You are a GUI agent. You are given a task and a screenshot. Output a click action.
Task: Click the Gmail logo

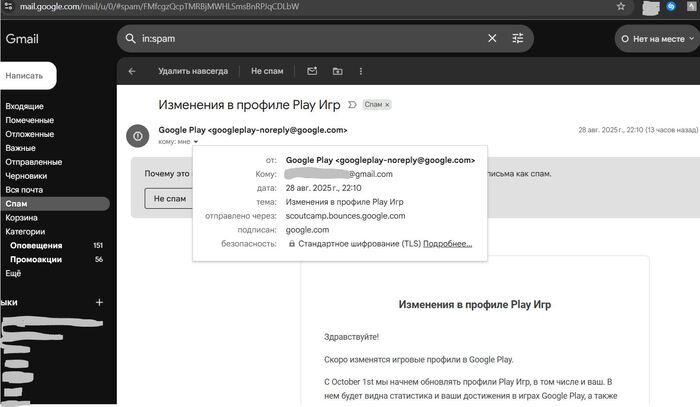point(22,39)
